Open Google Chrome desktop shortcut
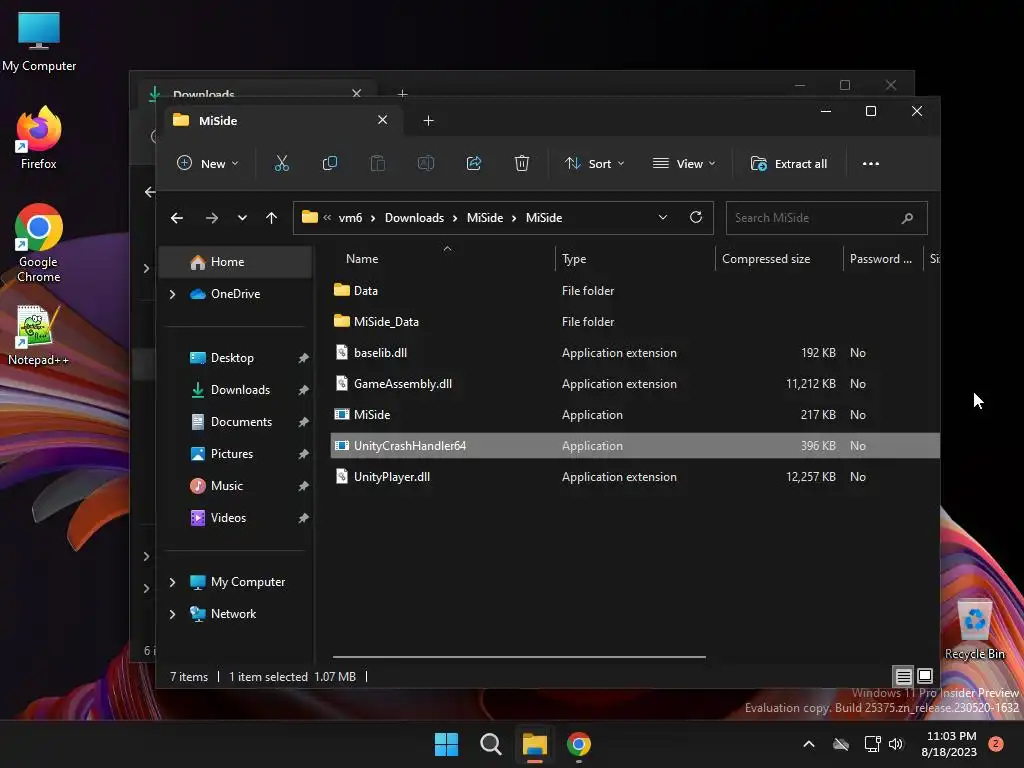 [x=39, y=243]
